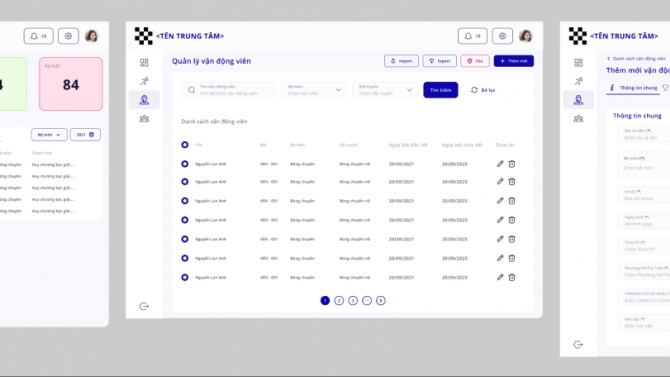Open 'Ngày sinh' date field in add-athlete form
This screenshot has height=377, width=670.
pyautogui.click(x=644, y=221)
